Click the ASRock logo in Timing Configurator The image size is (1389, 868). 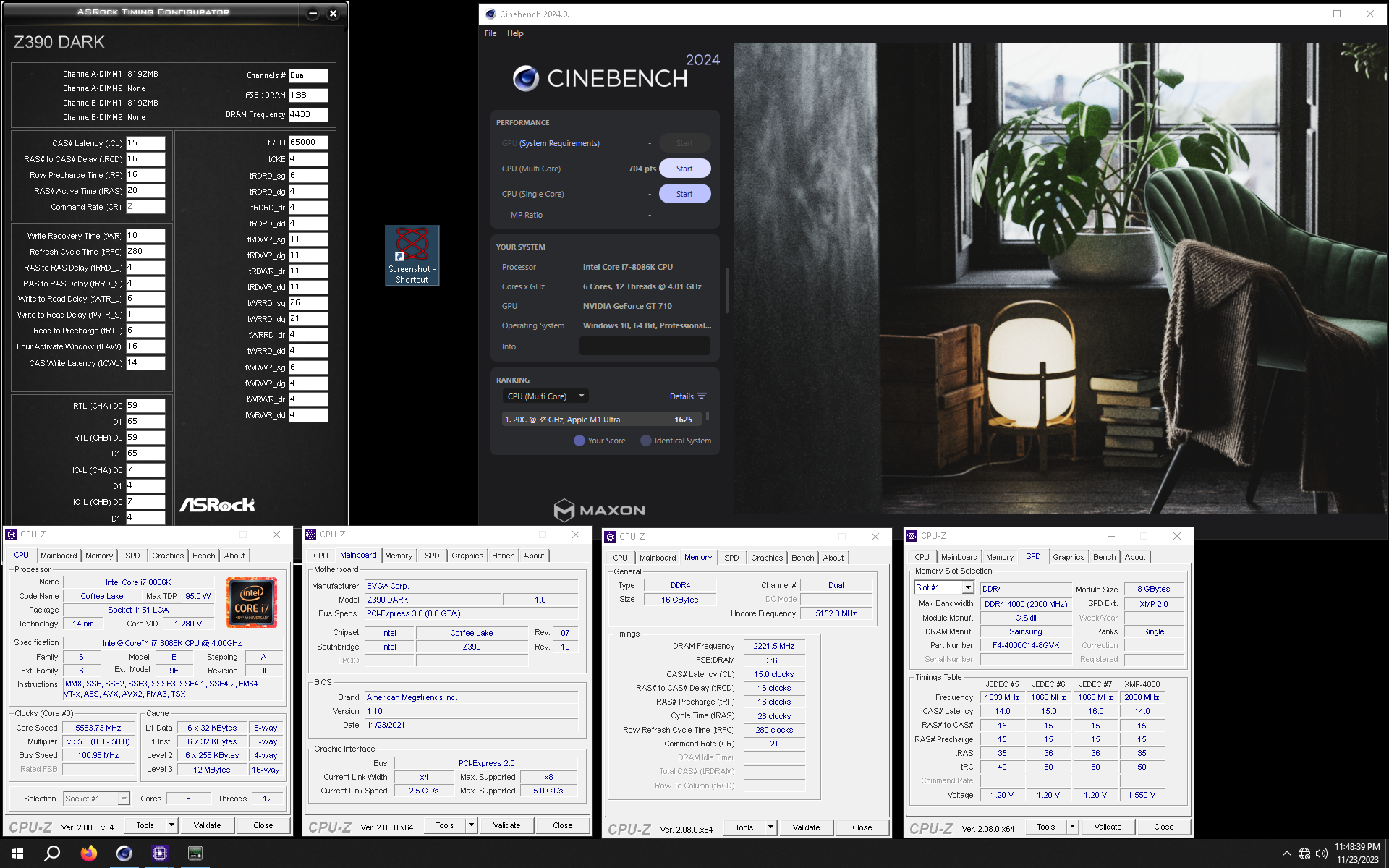(x=217, y=505)
